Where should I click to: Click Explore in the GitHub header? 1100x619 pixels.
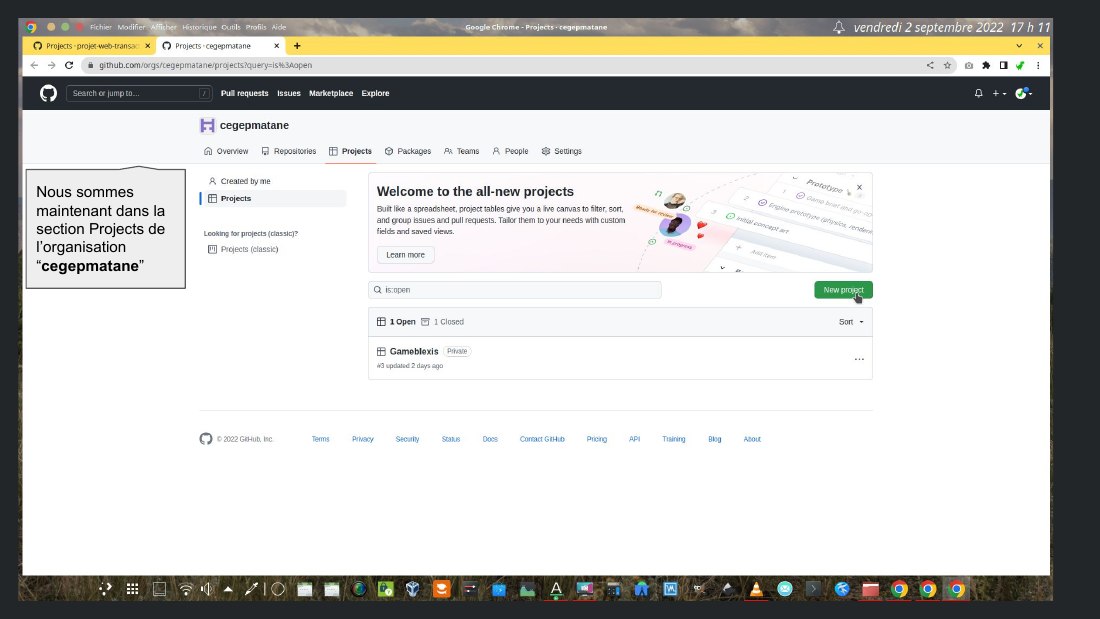[375, 93]
